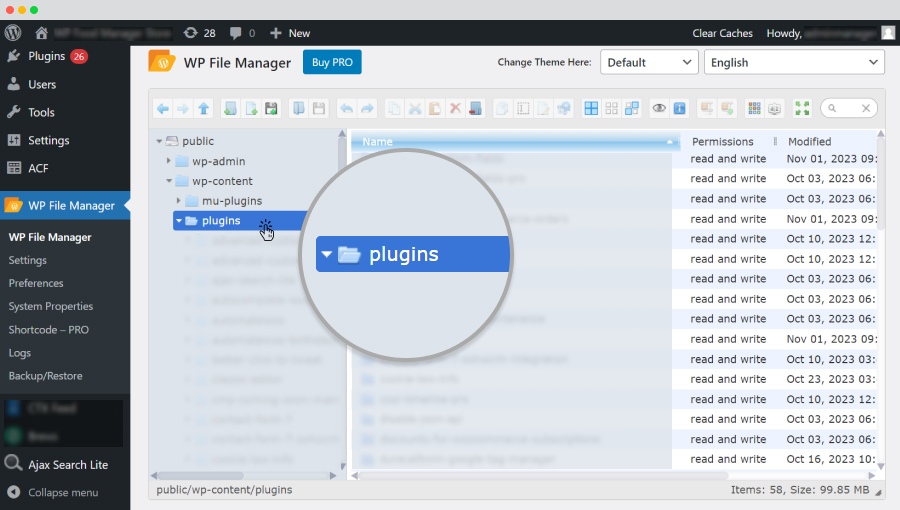Open the comments bubble icon showing 0
Image resolution: width=900 pixels, height=510 pixels.
(x=242, y=33)
